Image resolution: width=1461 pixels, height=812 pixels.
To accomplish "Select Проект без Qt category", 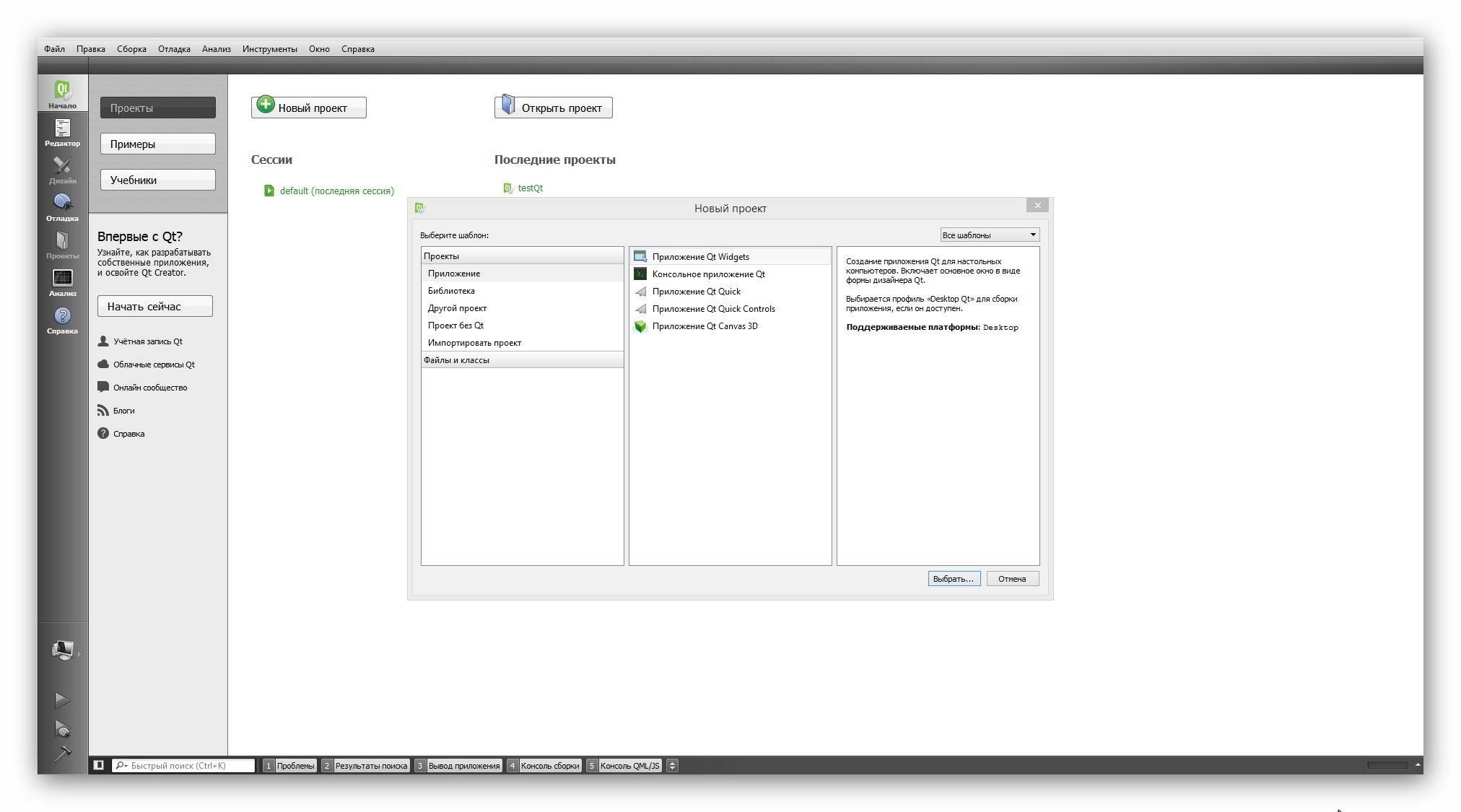I will [523, 325].
